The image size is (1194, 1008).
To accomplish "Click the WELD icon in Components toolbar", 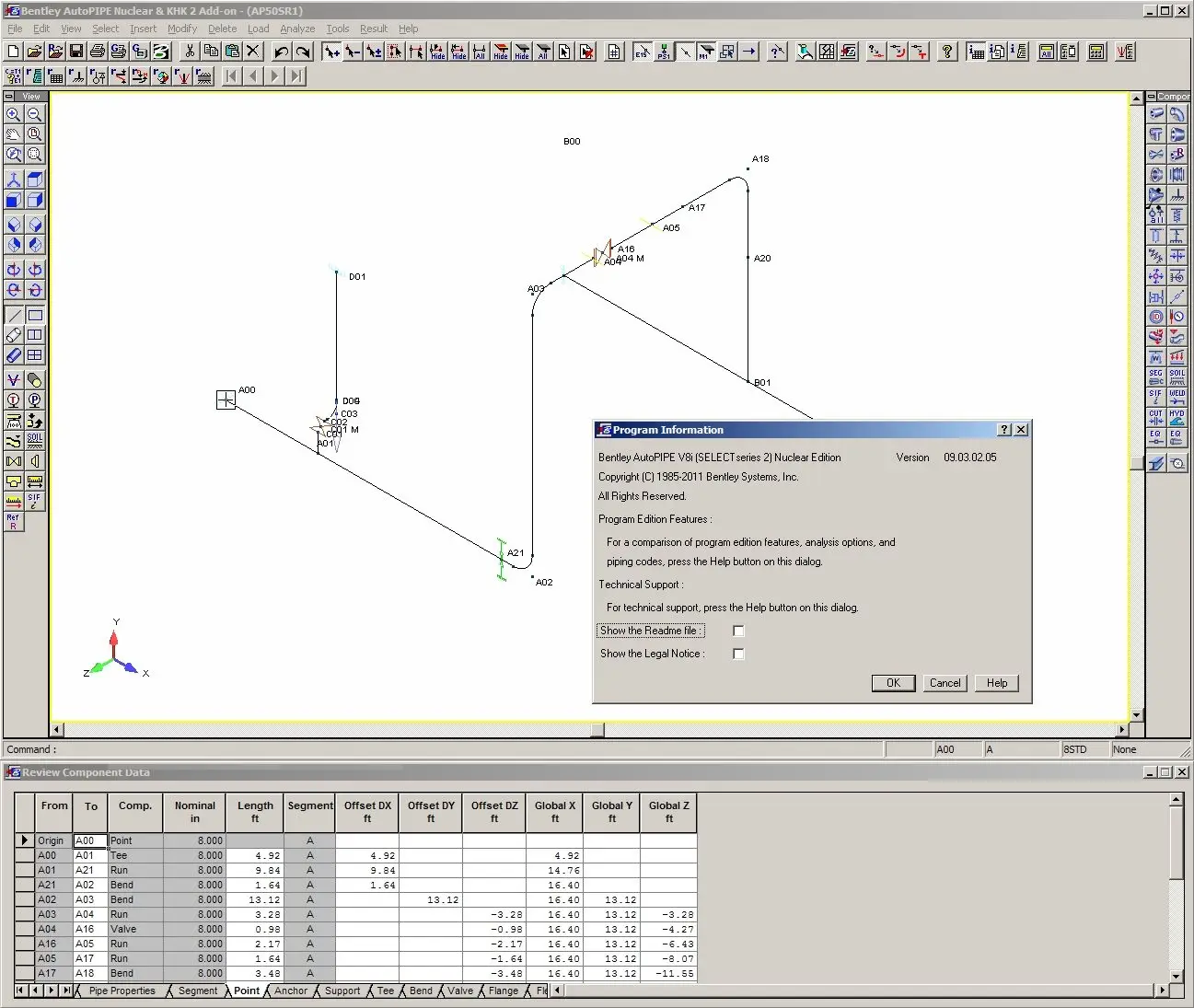I will click(1177, 397).
